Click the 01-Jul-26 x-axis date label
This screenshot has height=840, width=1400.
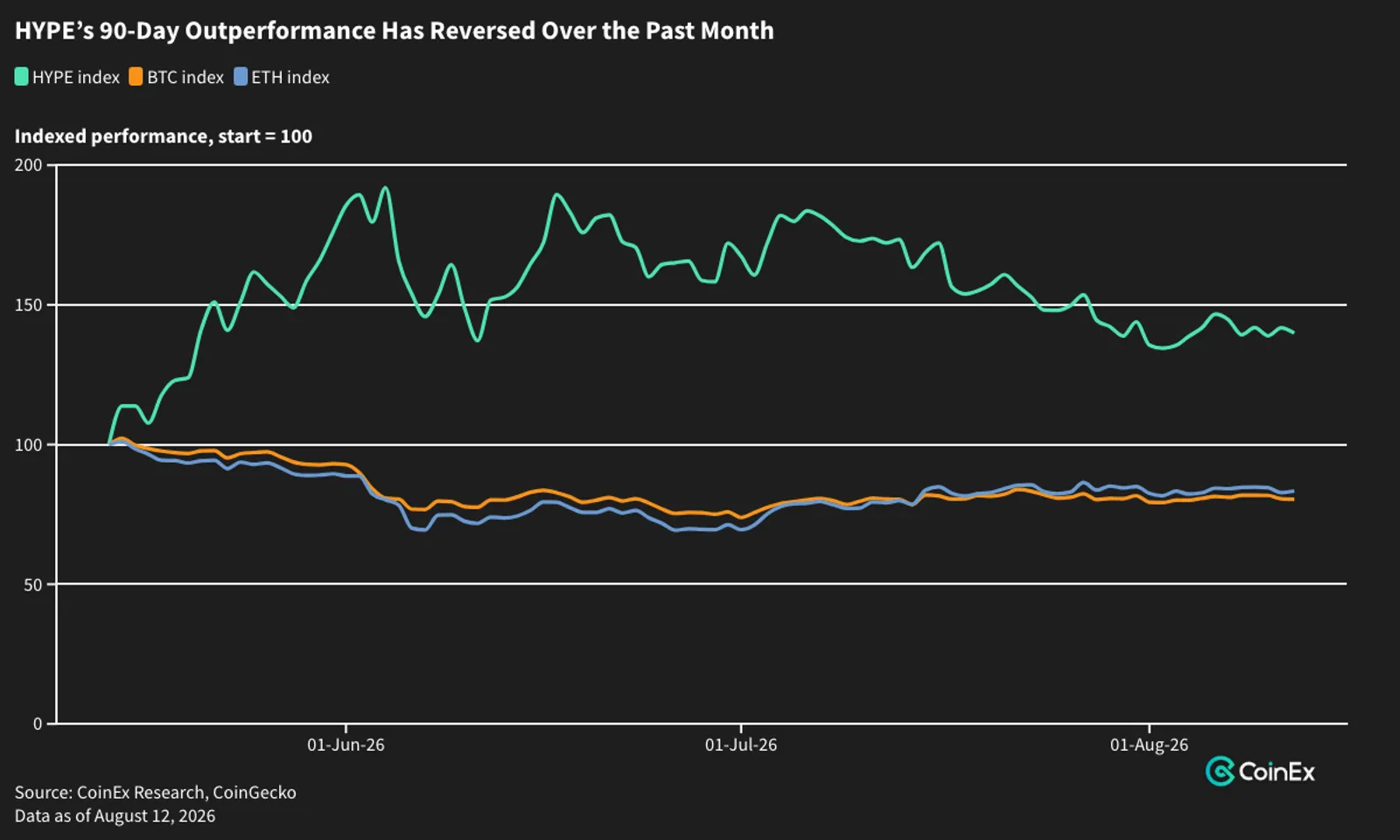(741, 745)
